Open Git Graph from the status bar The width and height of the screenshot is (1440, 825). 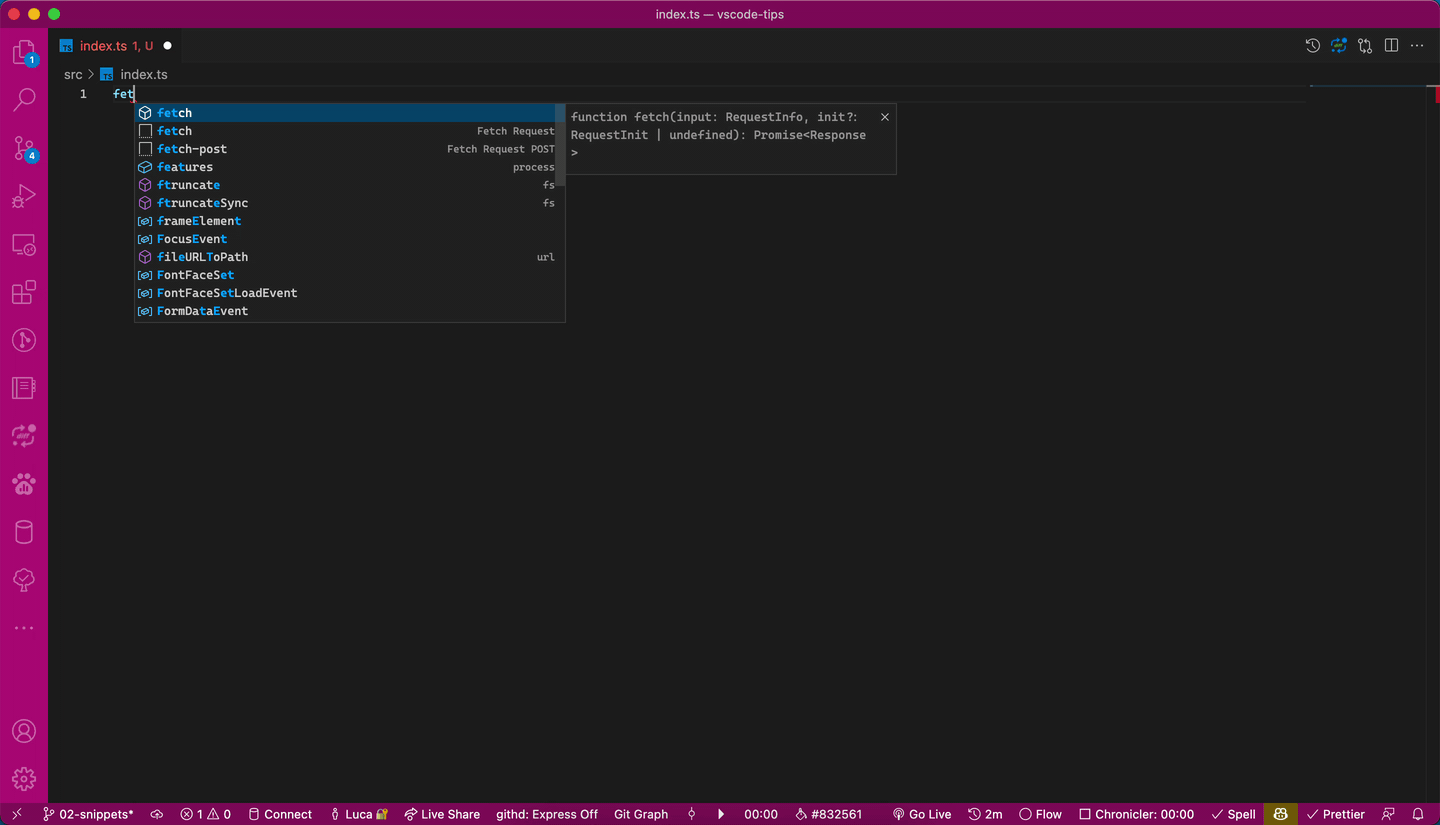pyautogui.click(x=641, y=814)
